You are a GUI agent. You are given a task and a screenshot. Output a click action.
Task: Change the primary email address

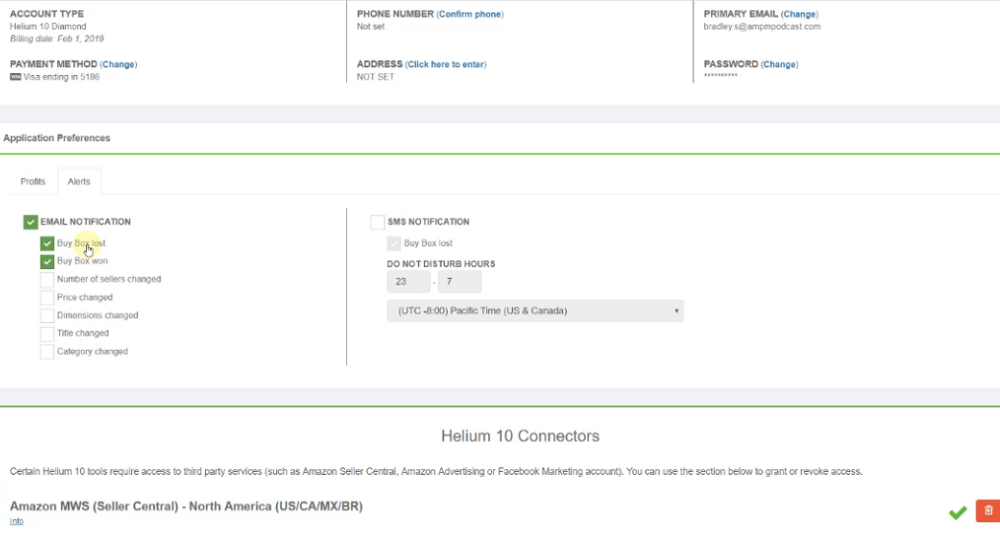[x=799, y=14]
